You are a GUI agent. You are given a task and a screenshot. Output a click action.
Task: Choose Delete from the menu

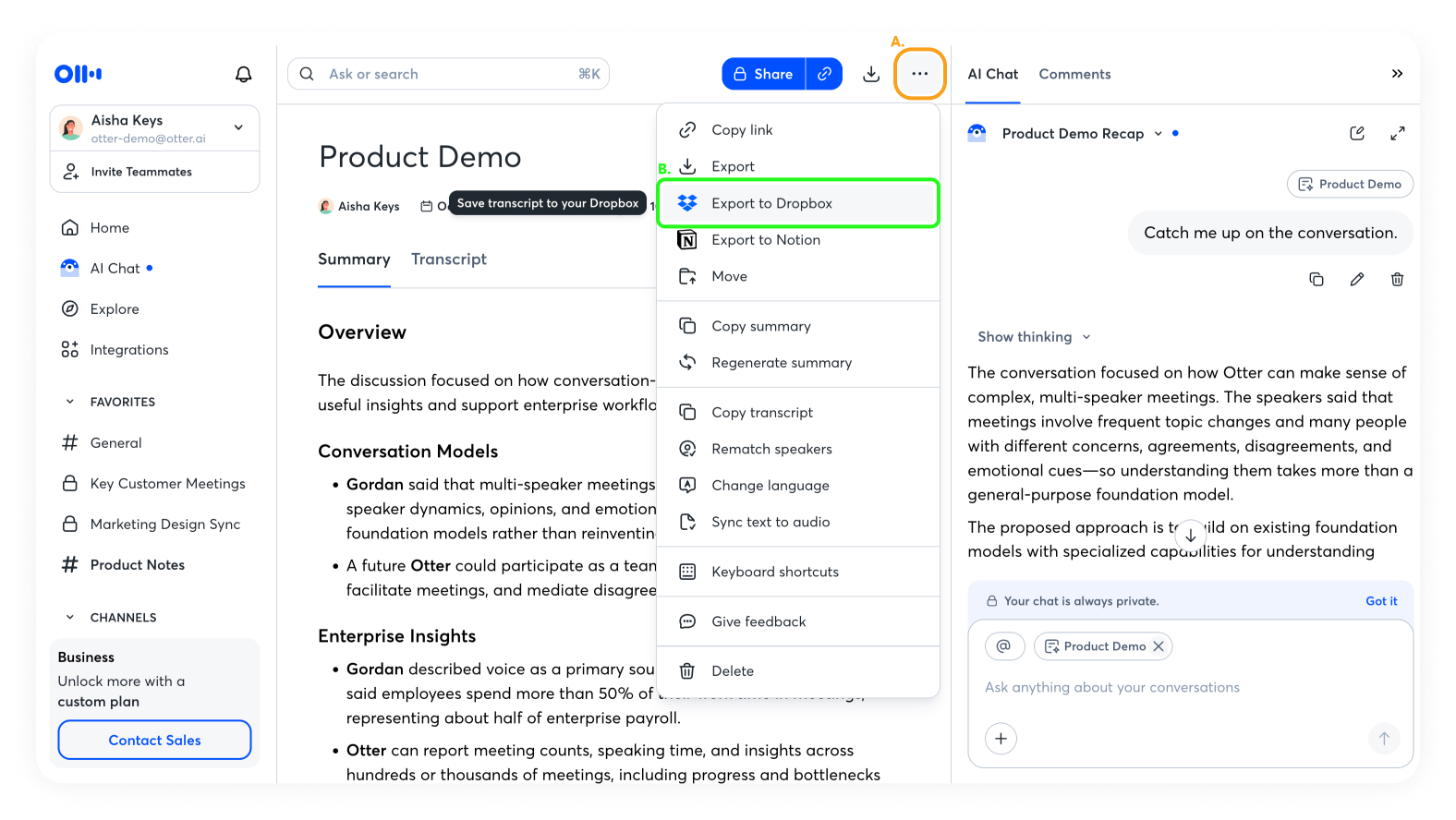tap(798, 671)
